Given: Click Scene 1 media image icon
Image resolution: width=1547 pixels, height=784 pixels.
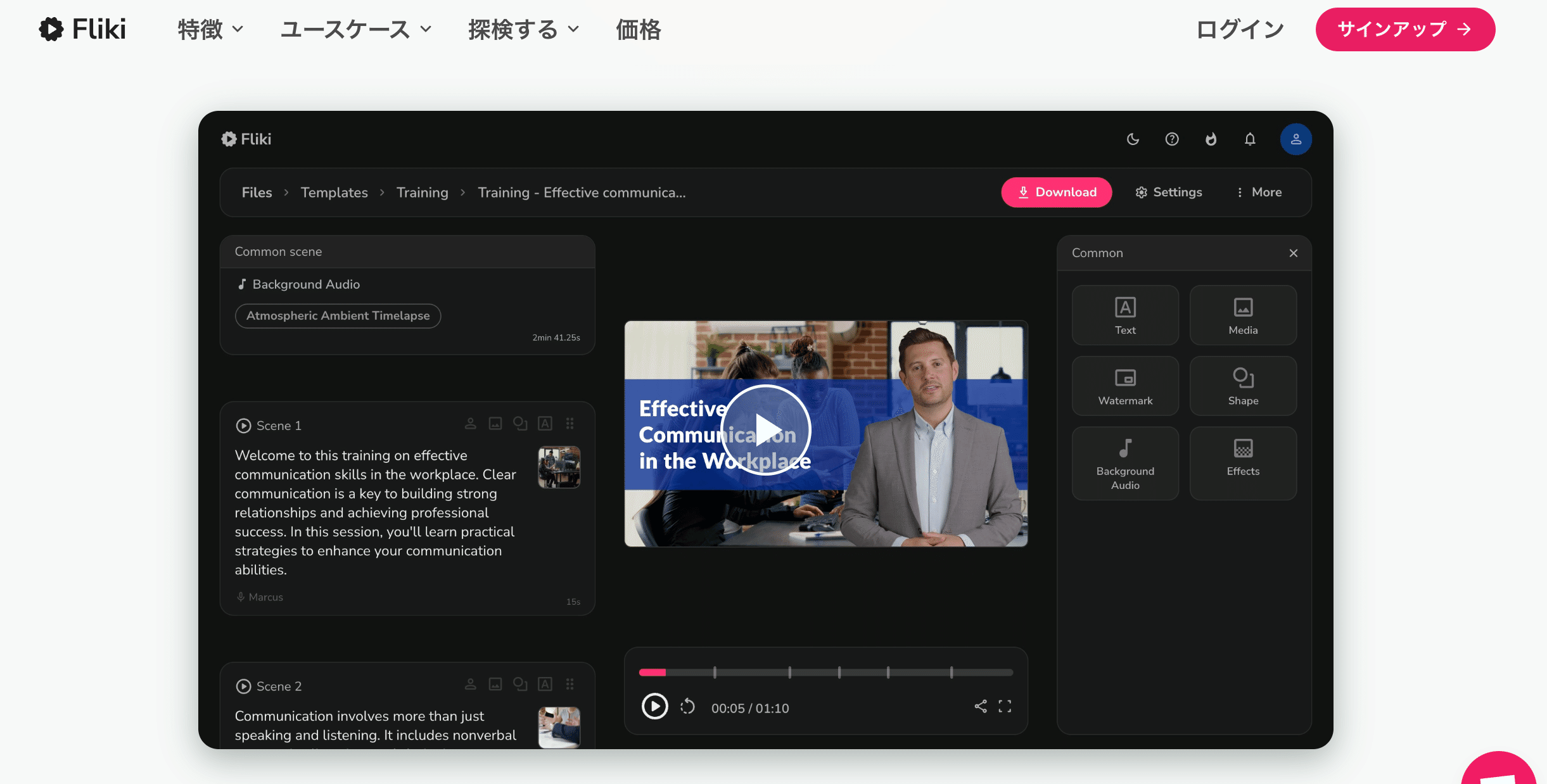Looking at the screenshot, I should click(495, 424).
